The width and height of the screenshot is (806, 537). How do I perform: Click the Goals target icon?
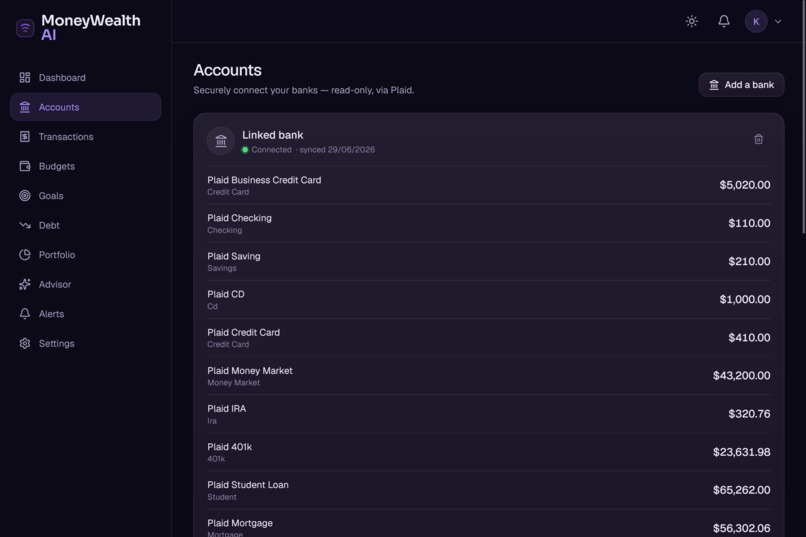[25, 196]
